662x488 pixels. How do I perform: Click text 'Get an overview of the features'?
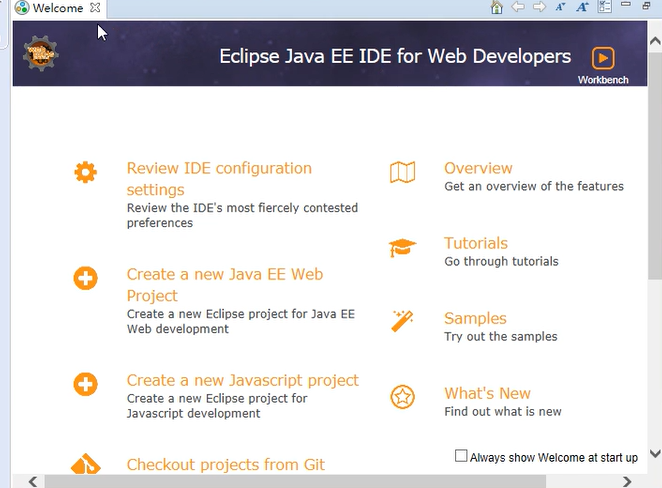[534, 186]
